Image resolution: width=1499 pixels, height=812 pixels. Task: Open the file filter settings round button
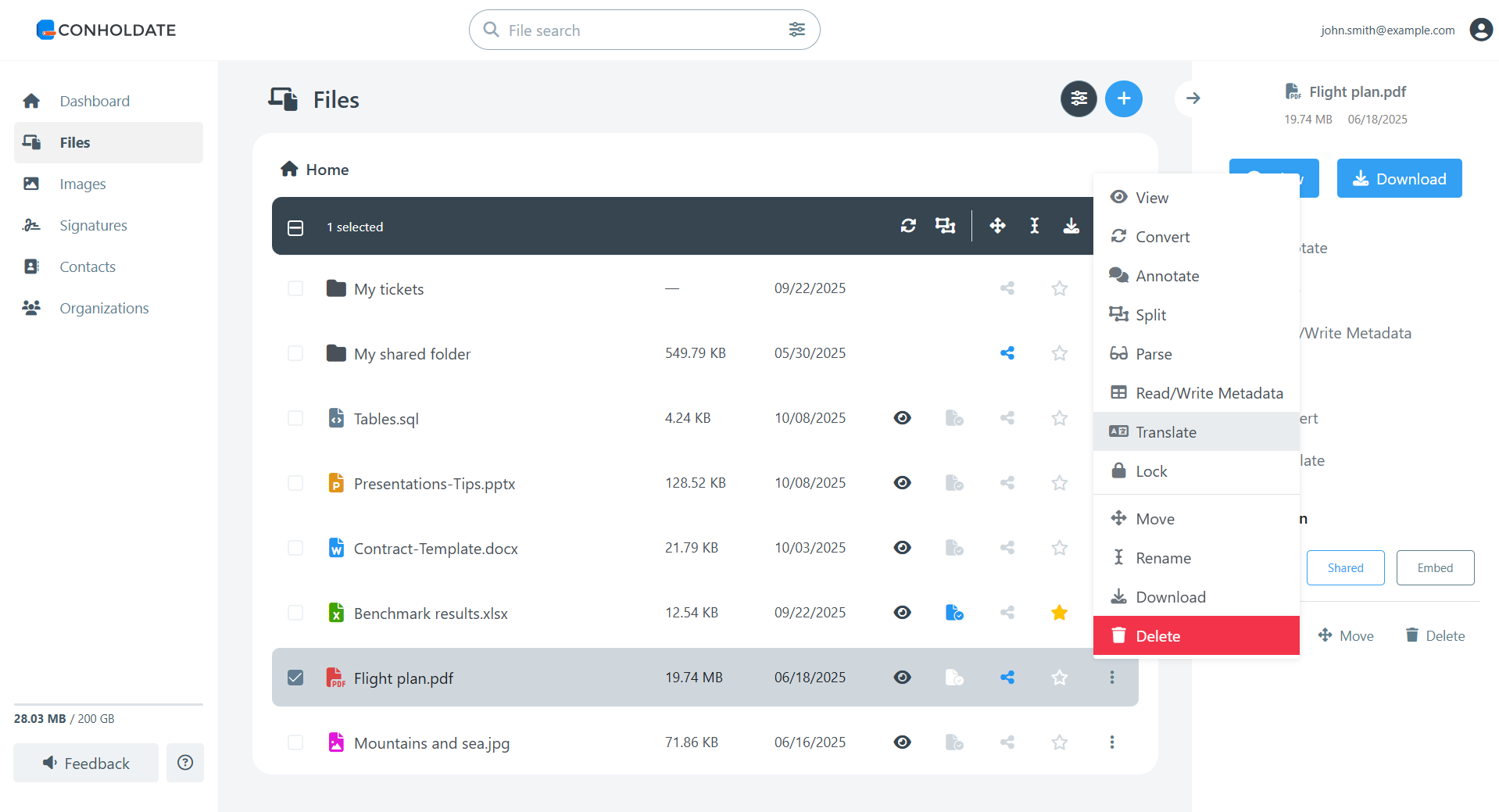(x=1079, y=98)
